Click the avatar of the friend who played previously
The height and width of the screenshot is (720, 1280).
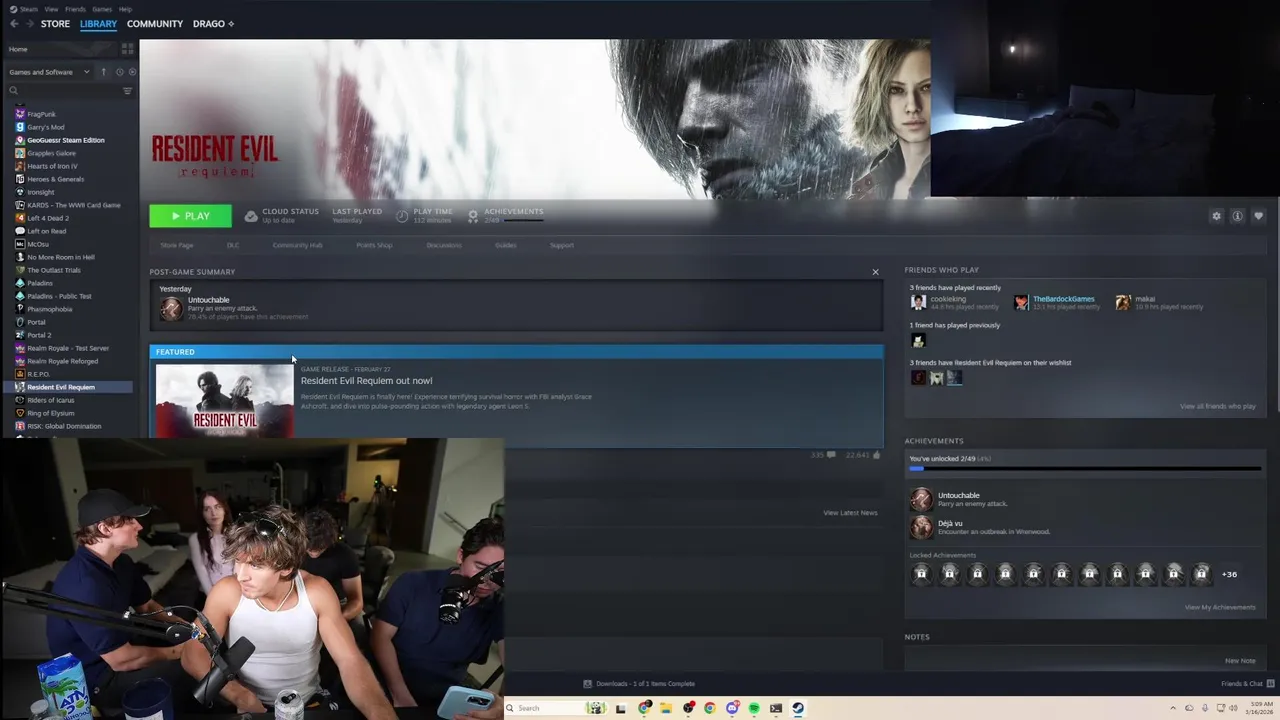coord(918,340)
